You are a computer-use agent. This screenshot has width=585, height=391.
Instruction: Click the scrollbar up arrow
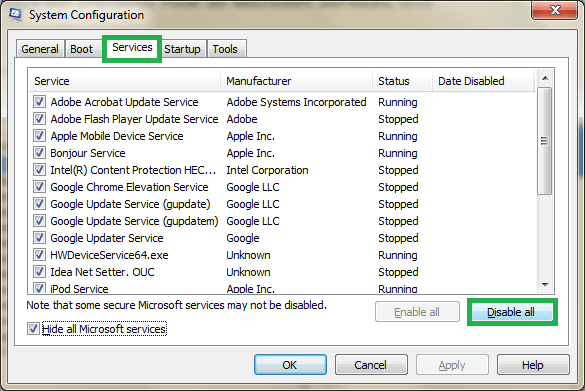pyautogui.click(x=545, y=78)
